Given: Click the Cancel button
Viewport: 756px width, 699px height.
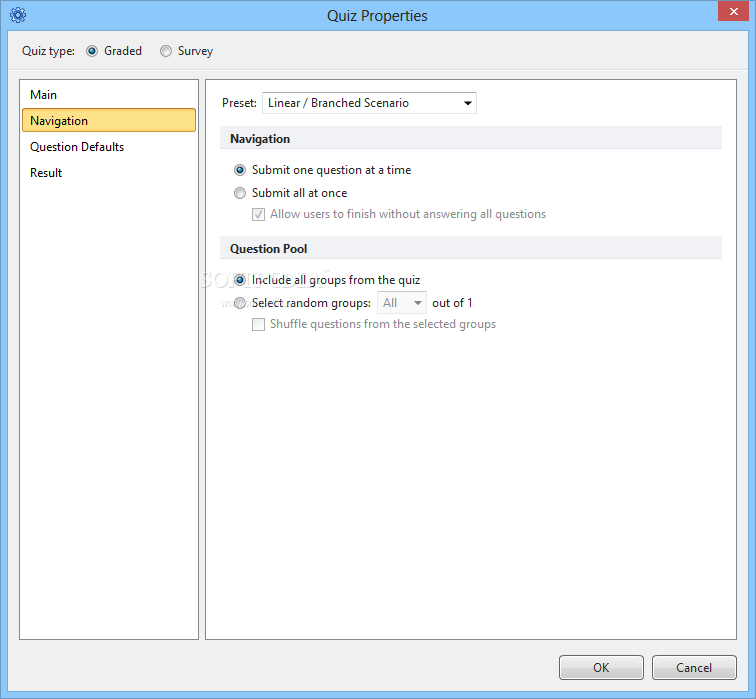Looking at the screenshot, I should click(x=694, y=668).
